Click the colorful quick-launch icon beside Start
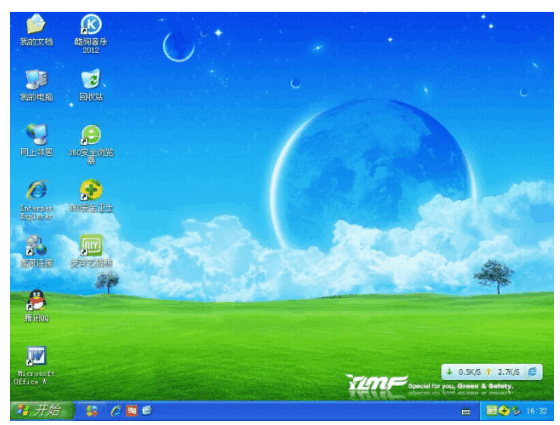Image resolution: width=560 pixels, height=425 pixels. point(92,411)
